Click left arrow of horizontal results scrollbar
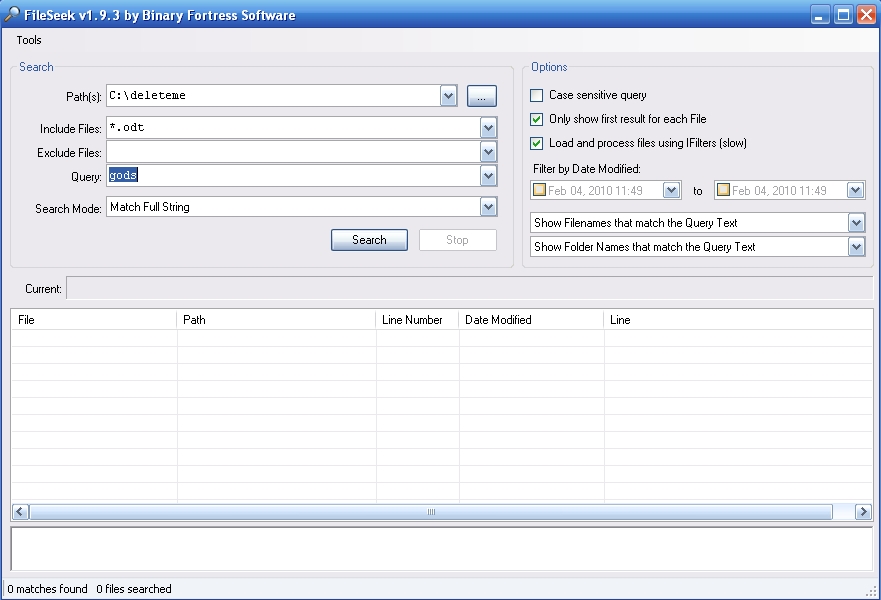 pos(21,512)
